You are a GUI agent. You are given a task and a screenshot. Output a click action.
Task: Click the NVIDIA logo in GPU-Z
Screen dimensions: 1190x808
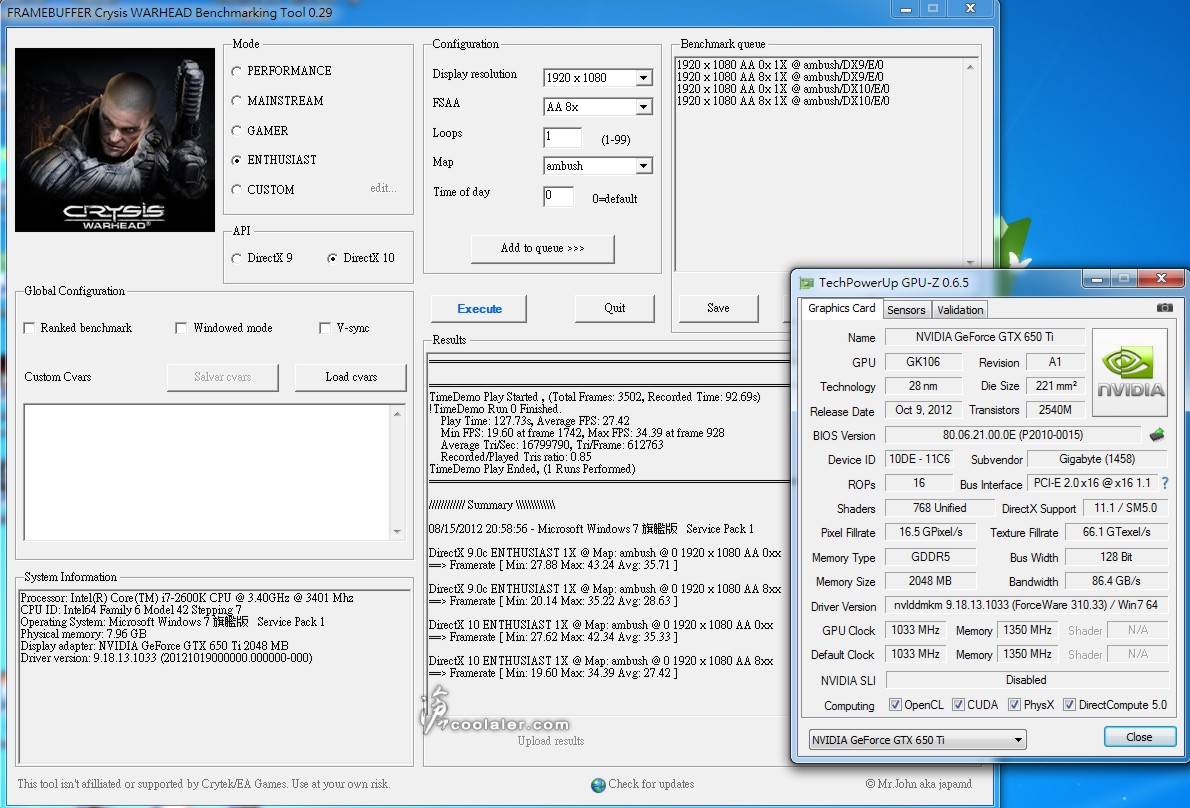click(1130, 372)
